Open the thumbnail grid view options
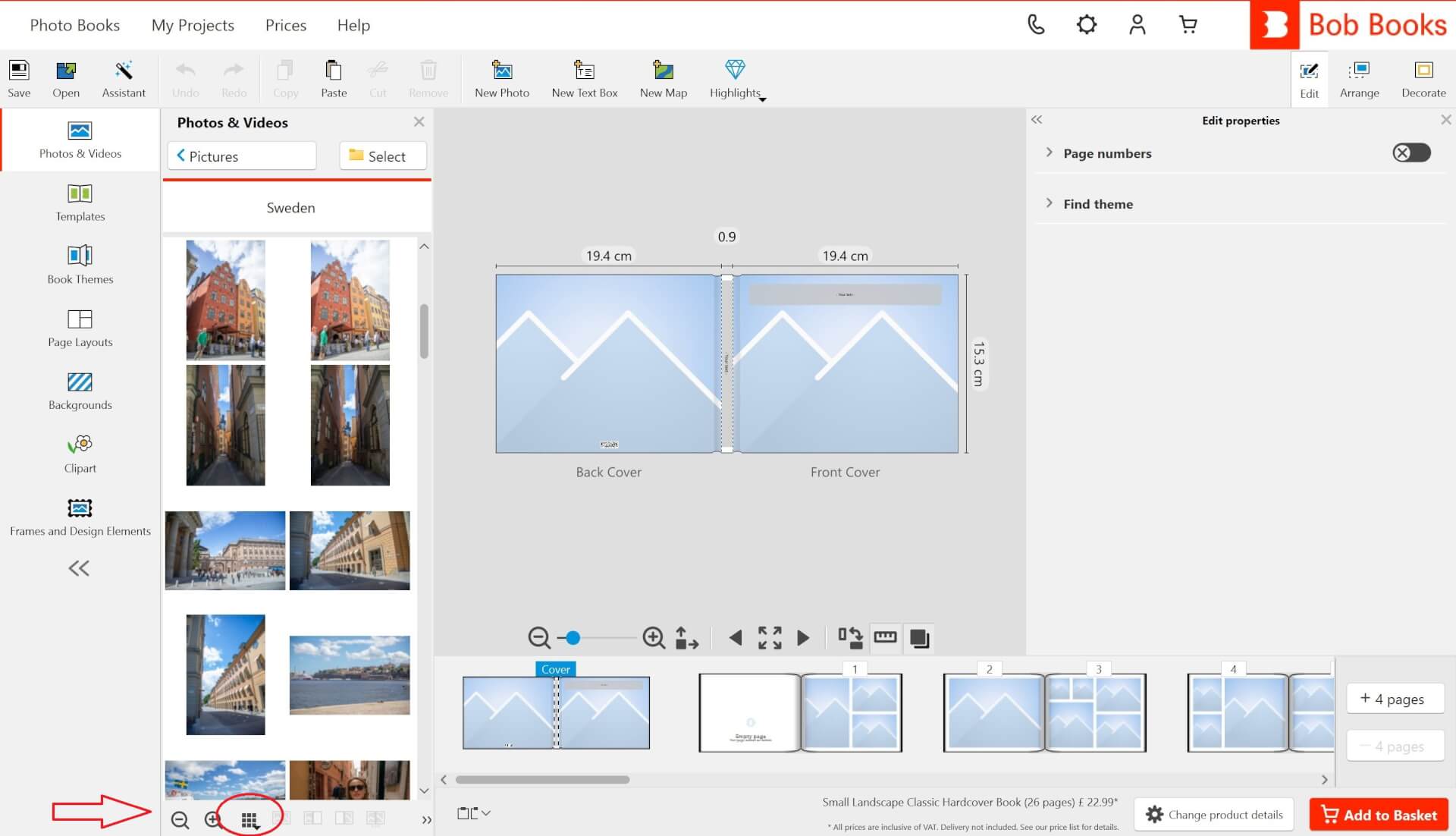This screenshot has width=1456, height=836. tap(249, 820)
